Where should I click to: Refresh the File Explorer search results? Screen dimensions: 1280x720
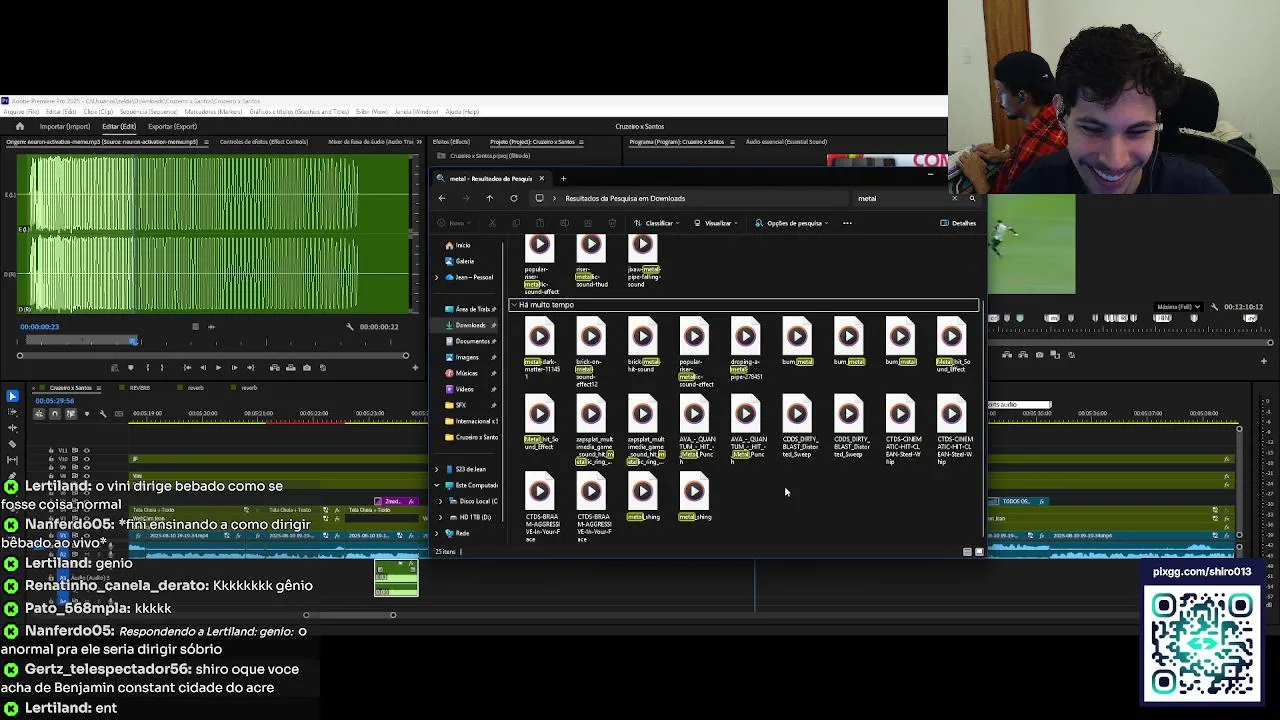513,198
